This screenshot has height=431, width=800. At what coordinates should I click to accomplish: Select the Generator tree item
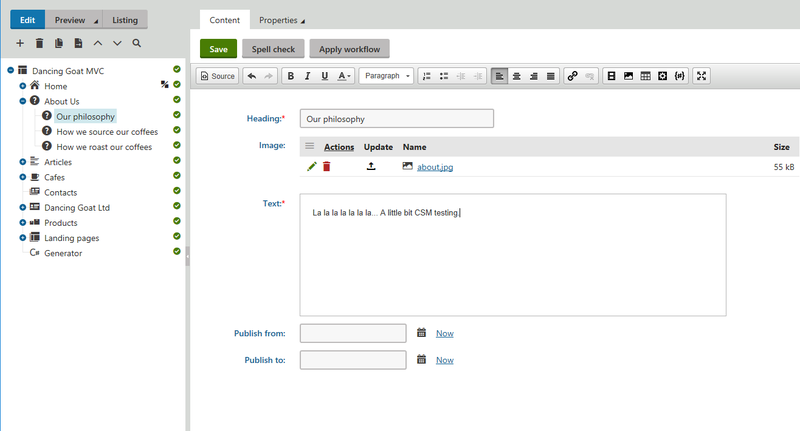pos(63,253)
